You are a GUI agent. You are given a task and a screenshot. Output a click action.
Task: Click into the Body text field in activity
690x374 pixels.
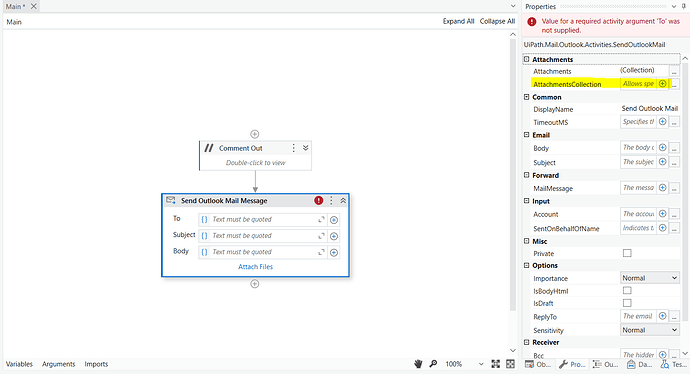pyautogui.click(x=262, y=252)
